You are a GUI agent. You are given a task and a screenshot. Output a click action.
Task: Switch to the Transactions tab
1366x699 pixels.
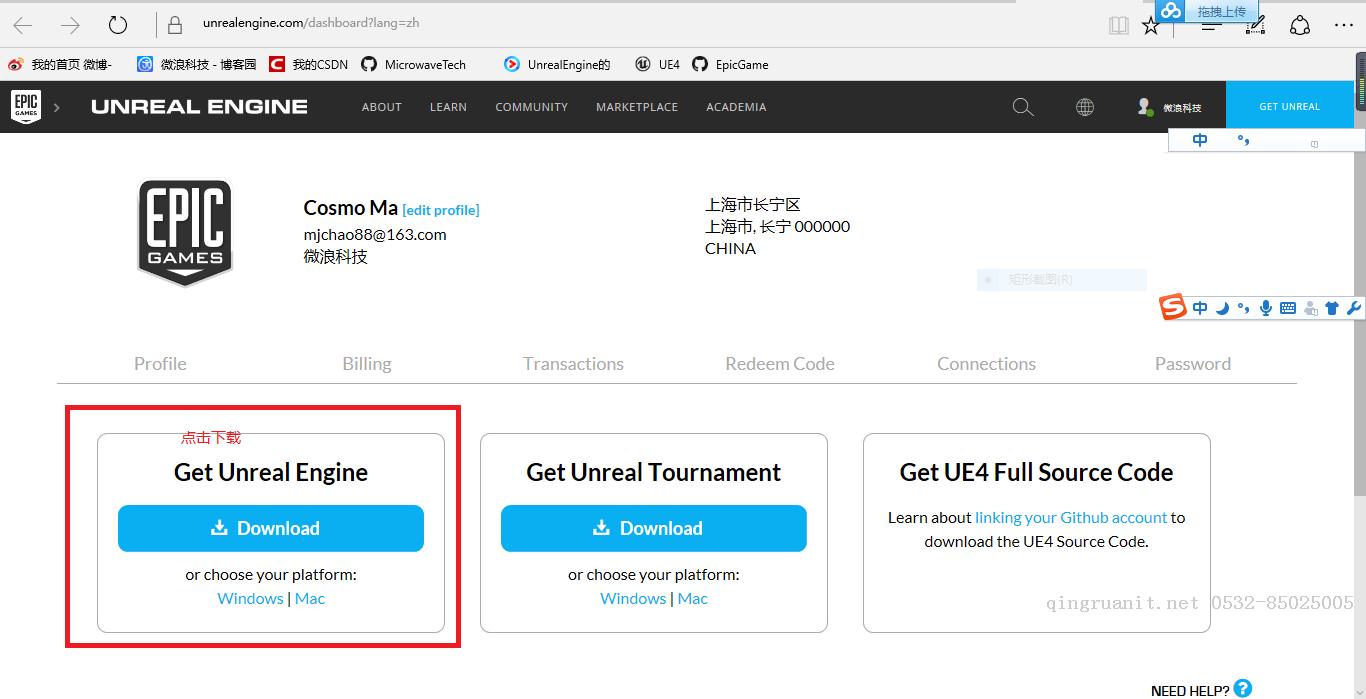[x=573, y=364]
